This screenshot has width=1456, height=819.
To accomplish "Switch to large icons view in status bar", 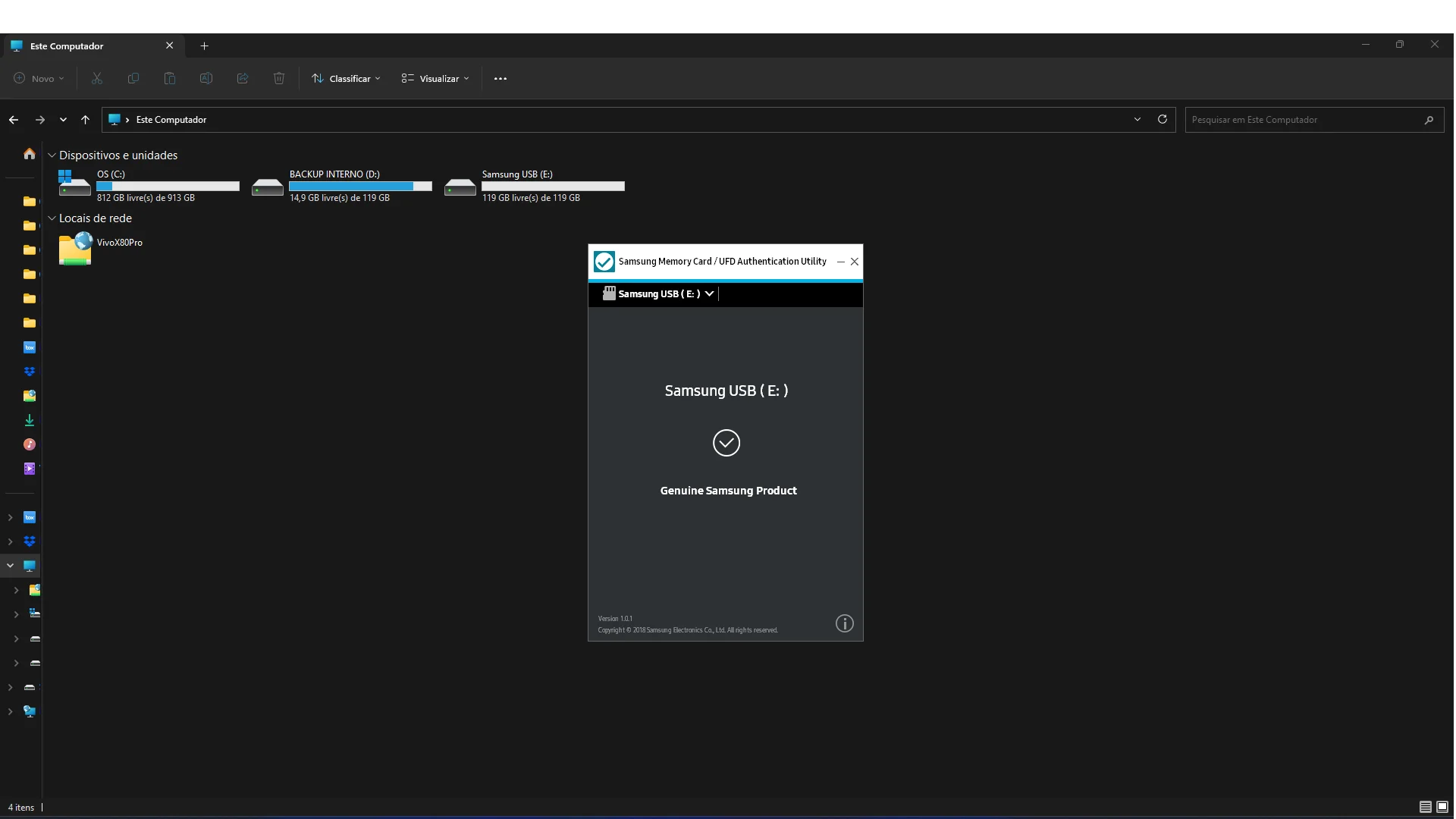I will click(x=1442, y=807).
